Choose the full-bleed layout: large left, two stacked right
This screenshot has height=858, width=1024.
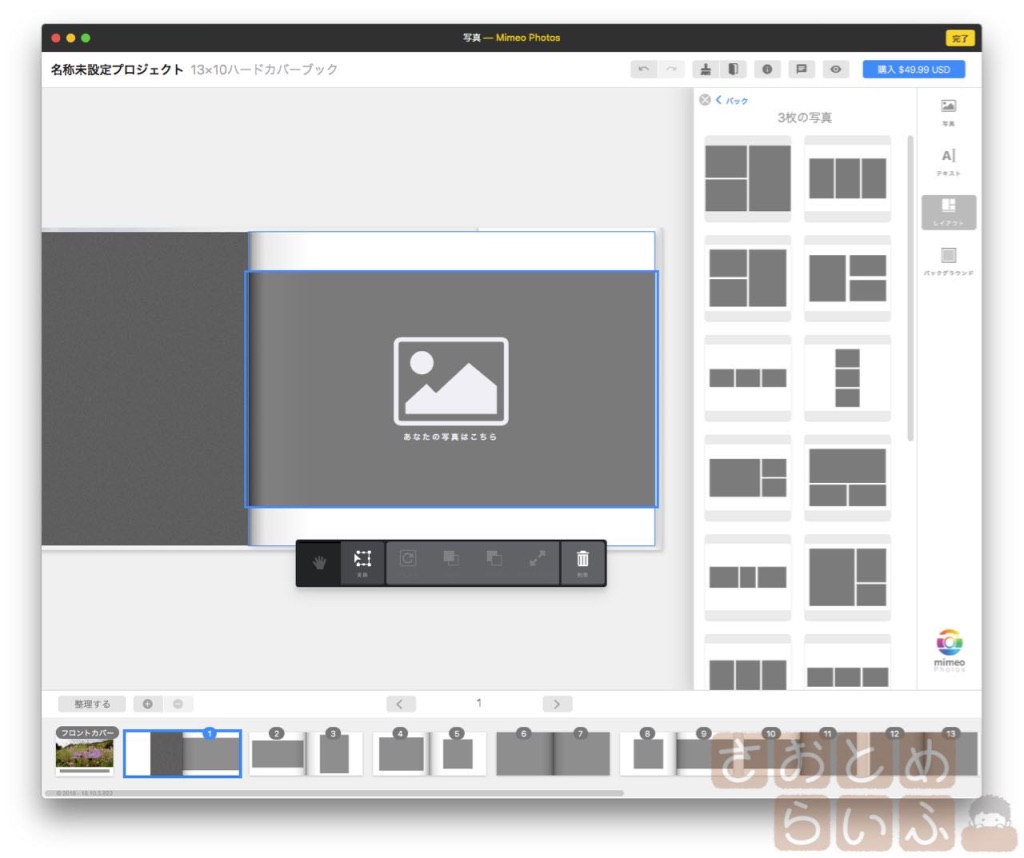(x=847, y=577)
